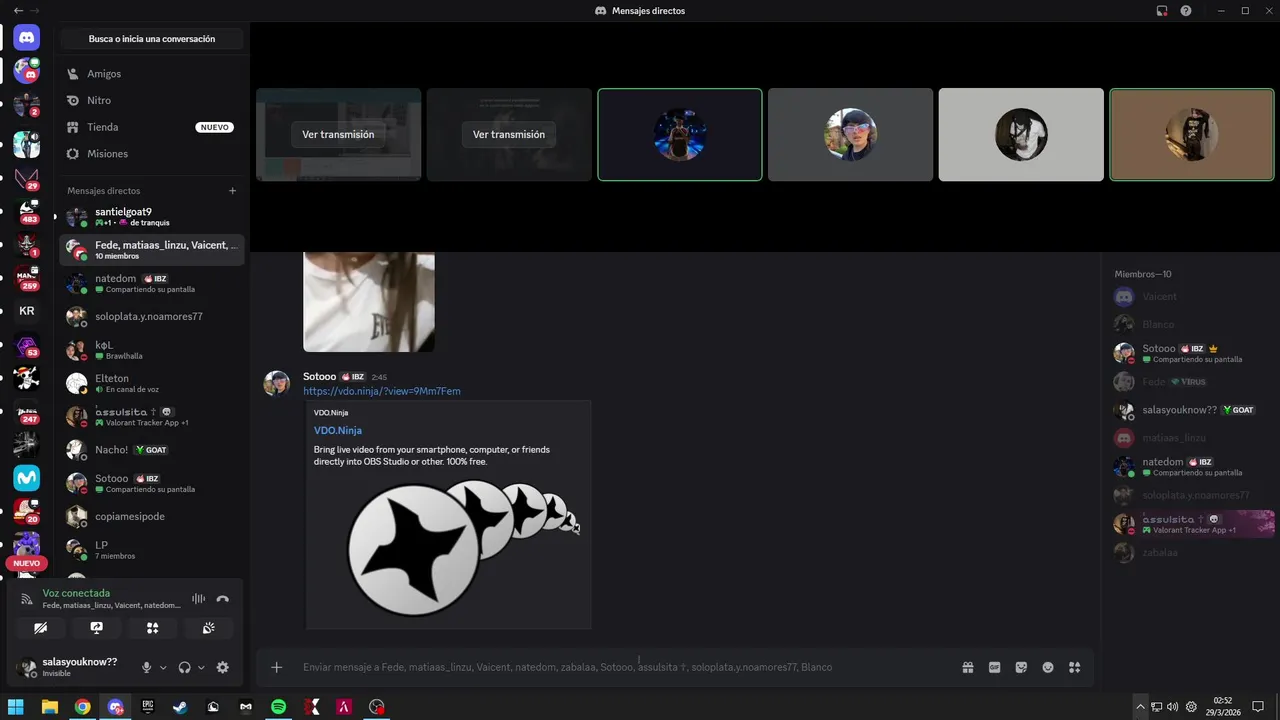Mute your microphone
This screenshot has width=1280, height=720.
point(147,667)
